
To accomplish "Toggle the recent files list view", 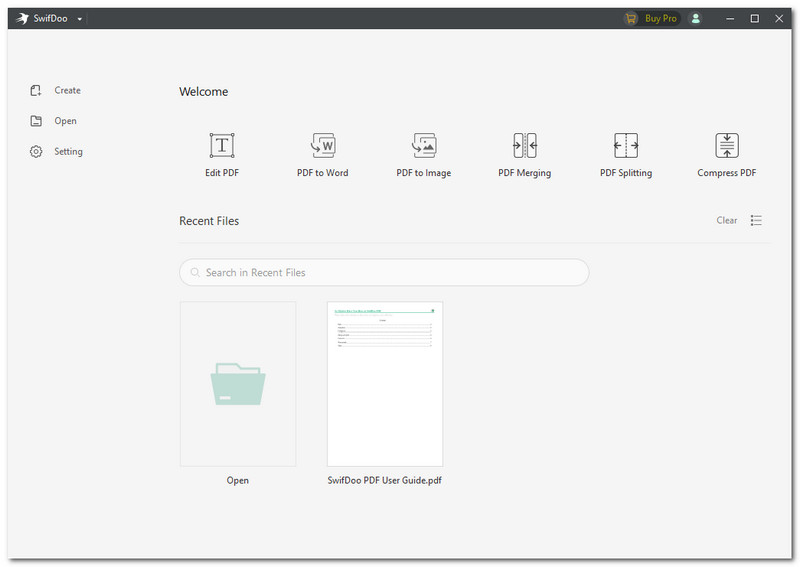I will [756, 220].
